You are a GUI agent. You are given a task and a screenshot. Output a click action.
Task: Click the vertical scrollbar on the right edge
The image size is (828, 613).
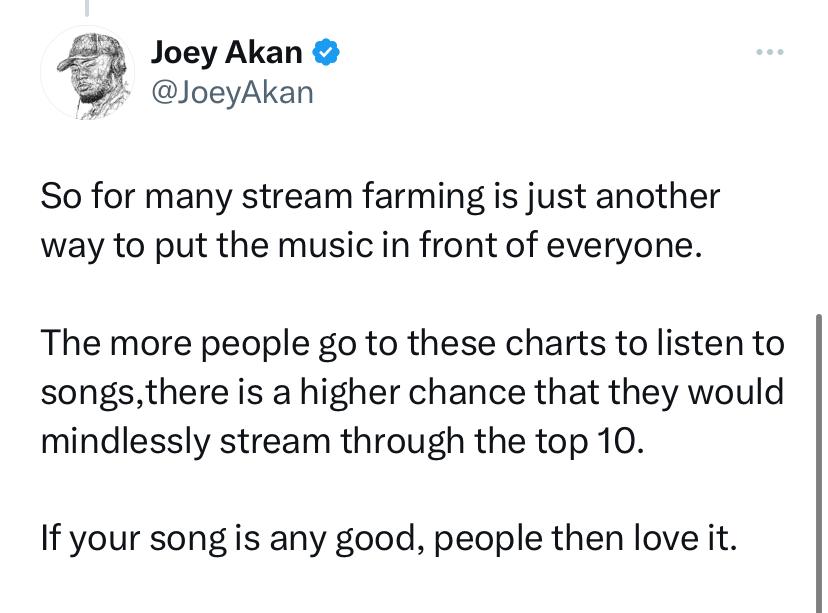pyautogui.click(x=818, y=462)
